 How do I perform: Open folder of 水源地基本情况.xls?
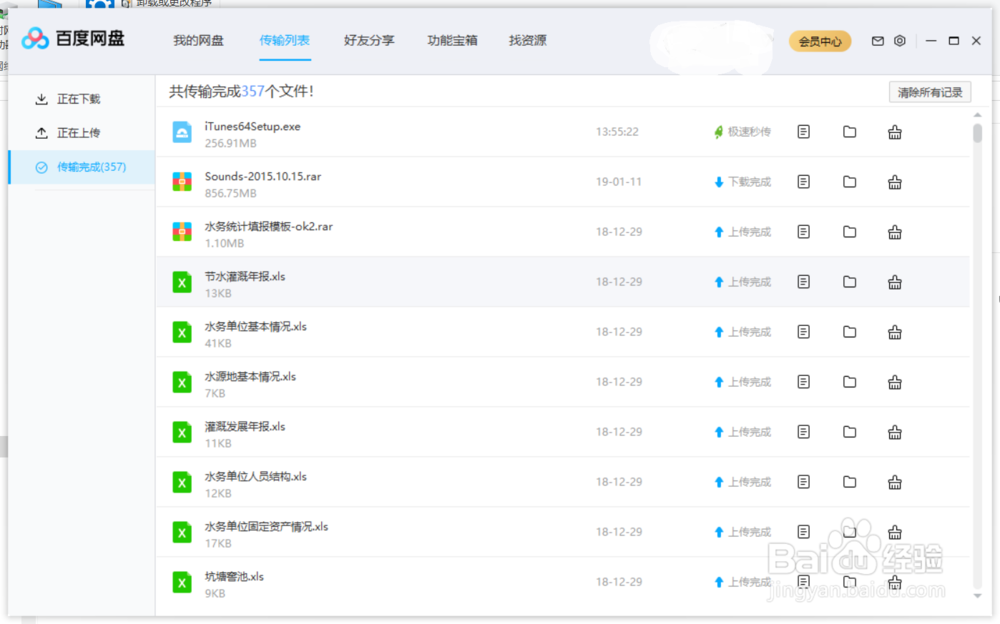pyautogui.click(x=849, y=382)
